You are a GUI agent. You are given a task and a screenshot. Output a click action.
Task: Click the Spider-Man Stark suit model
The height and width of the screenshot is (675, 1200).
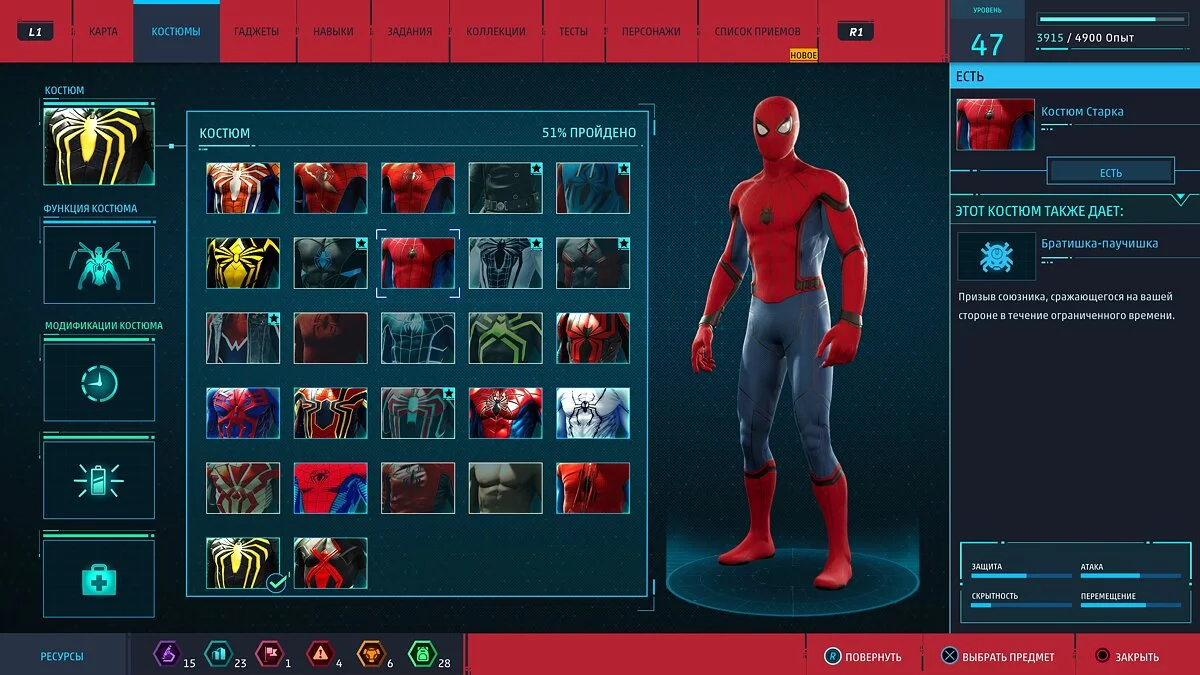click(779, 340)
